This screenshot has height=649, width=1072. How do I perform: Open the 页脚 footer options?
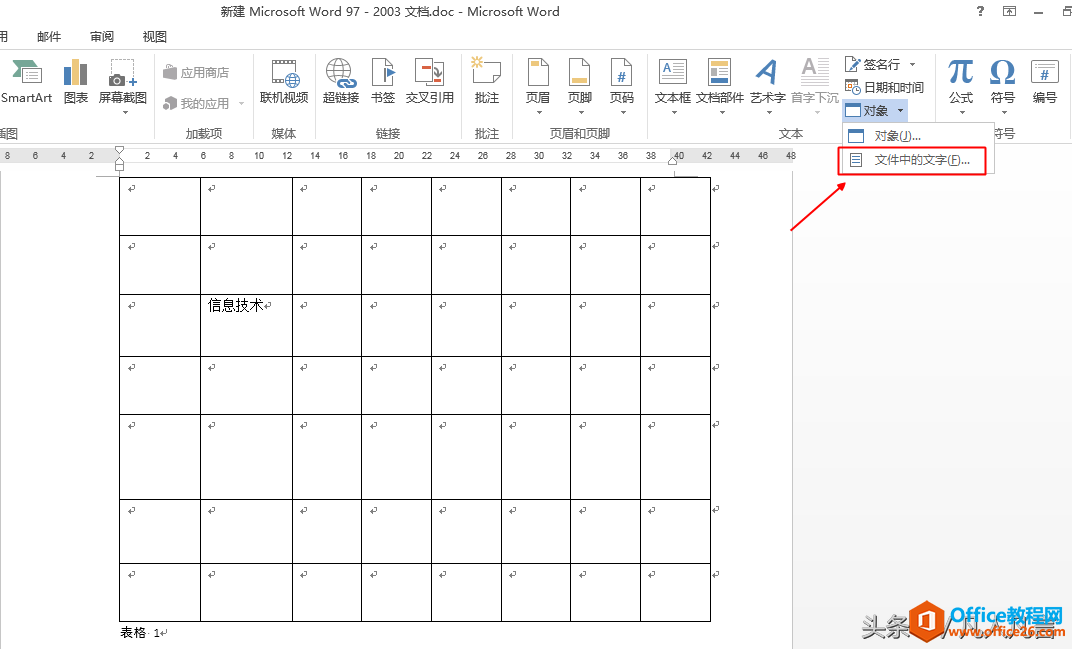580,85
